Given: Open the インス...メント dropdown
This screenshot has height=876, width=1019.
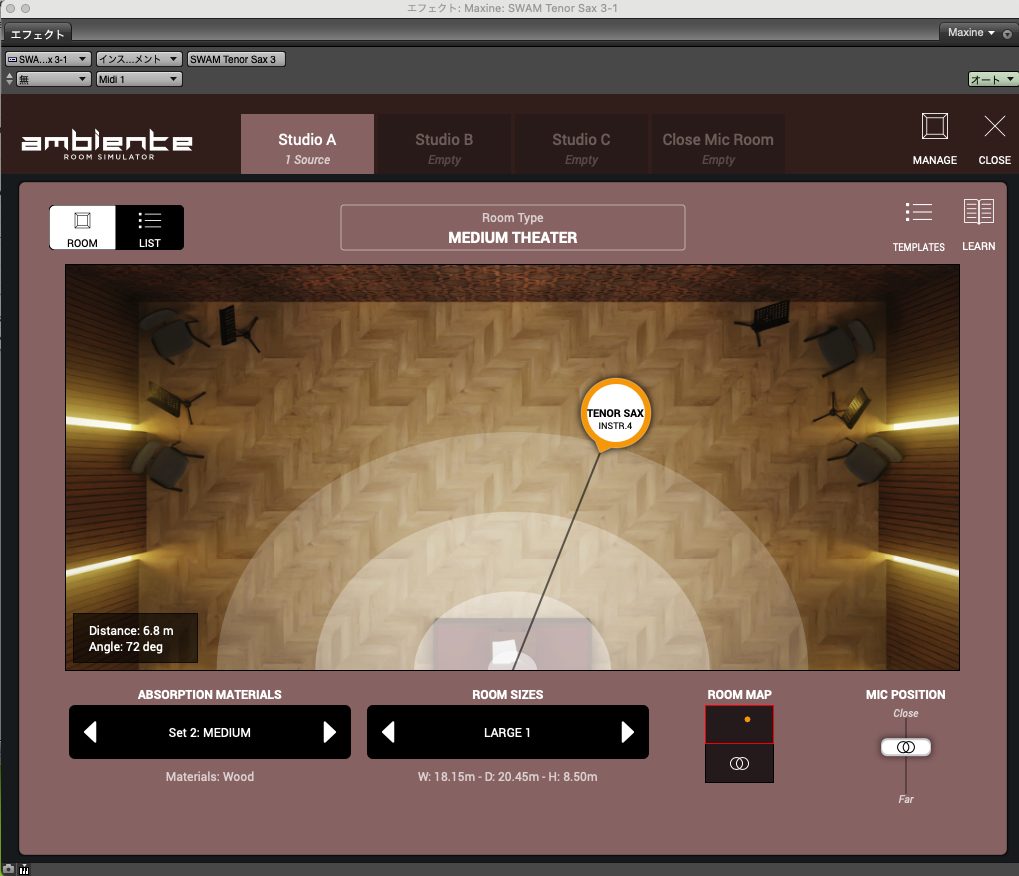Looking at the screenshot, I should pyautogui.click(x=139, y=59).
